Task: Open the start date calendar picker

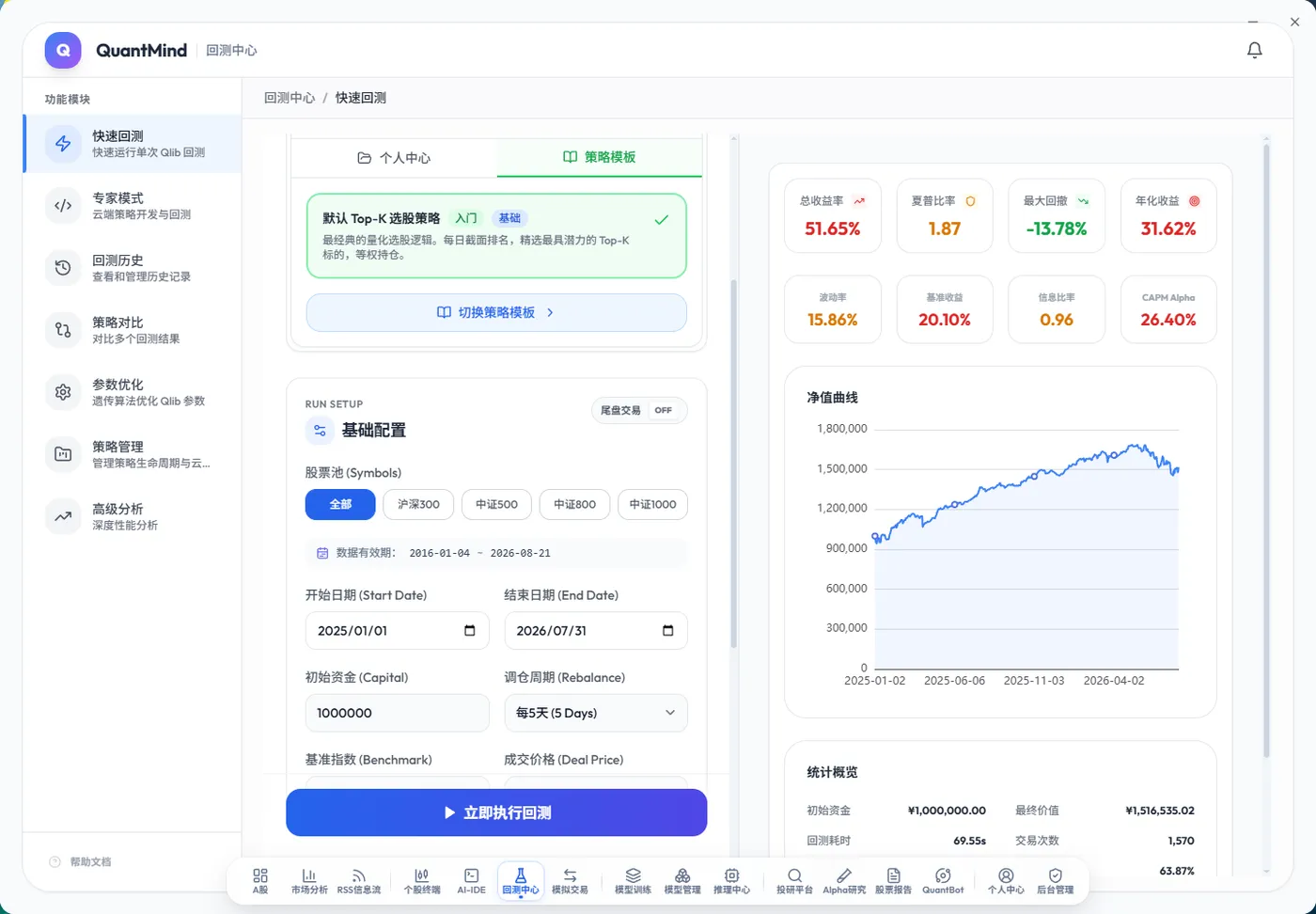Action: (470, 630)
